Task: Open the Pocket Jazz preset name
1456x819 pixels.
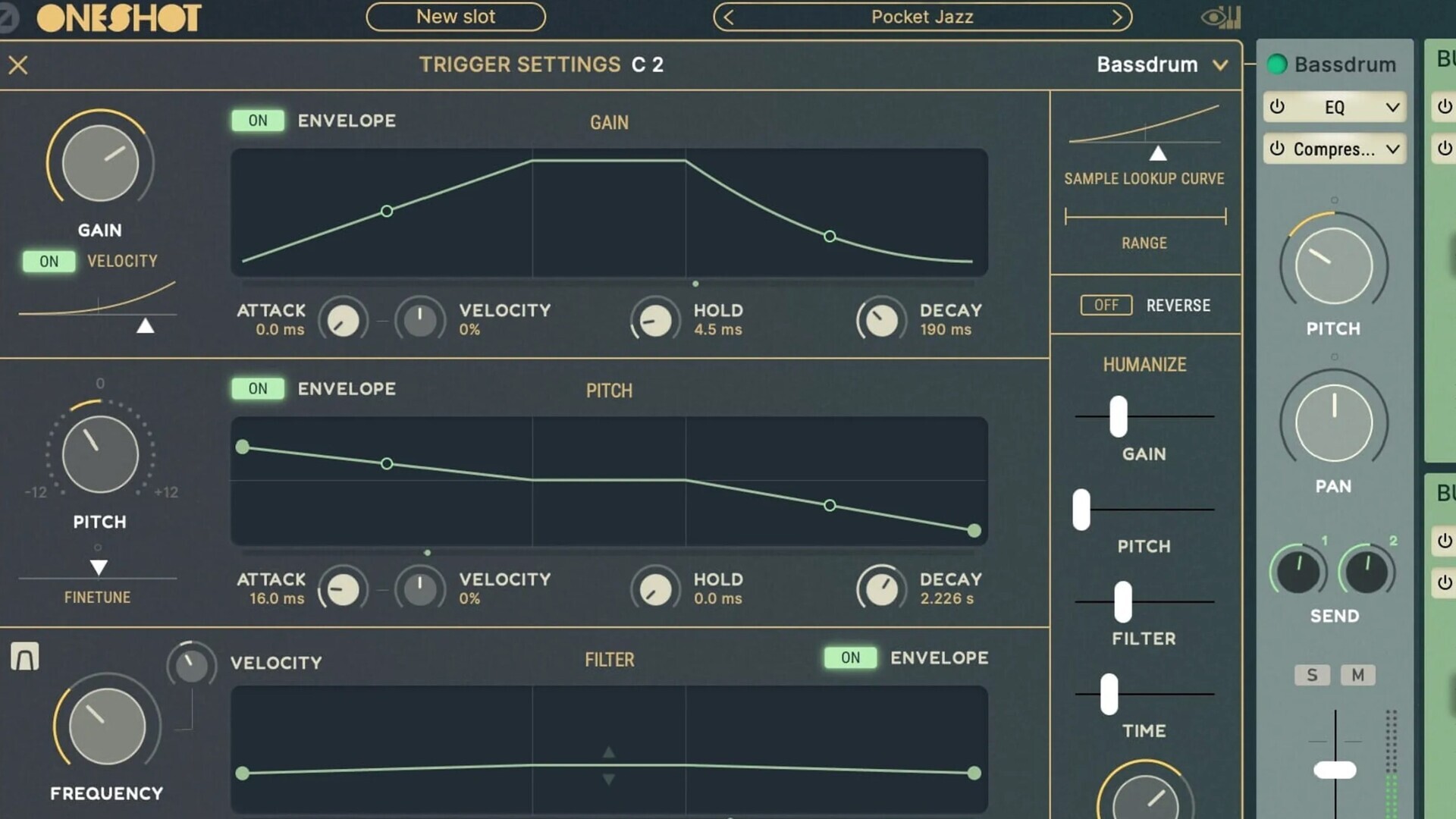Action: click(x=922, y=17)
